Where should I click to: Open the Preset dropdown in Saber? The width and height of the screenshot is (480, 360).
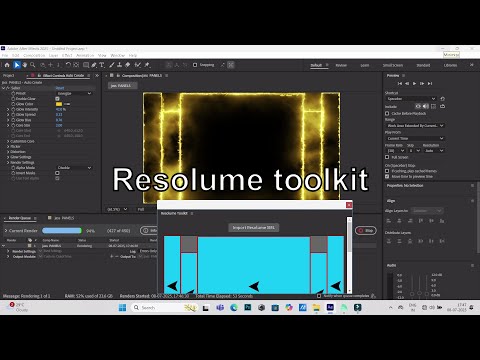tap(74, 94)
